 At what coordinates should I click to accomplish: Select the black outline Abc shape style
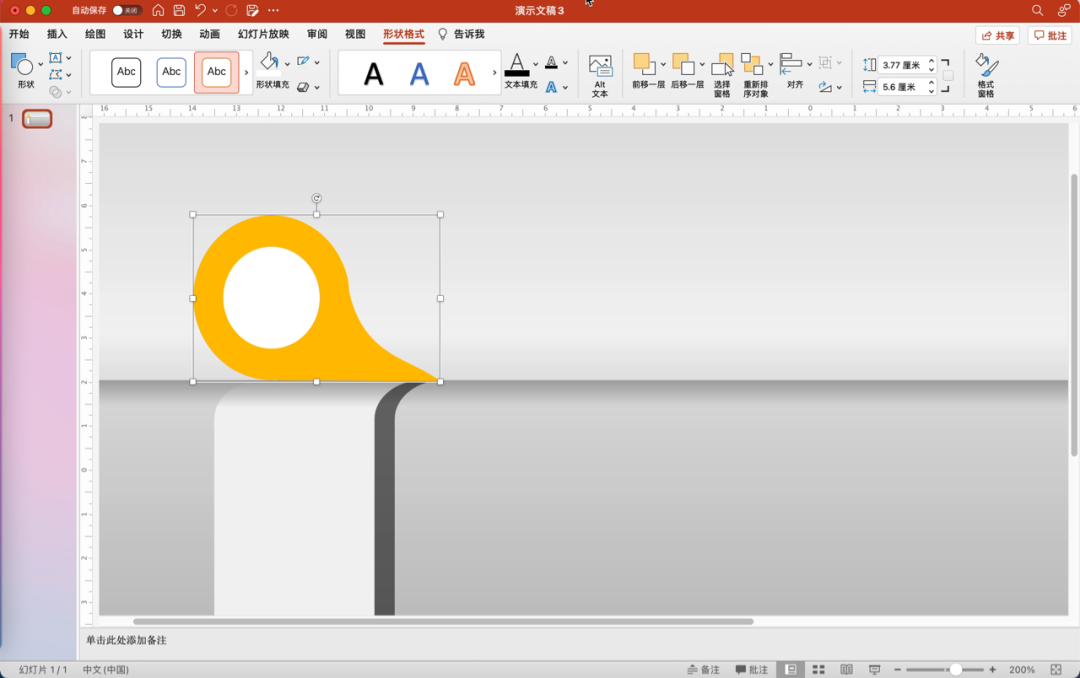click(x=126, y=72)
